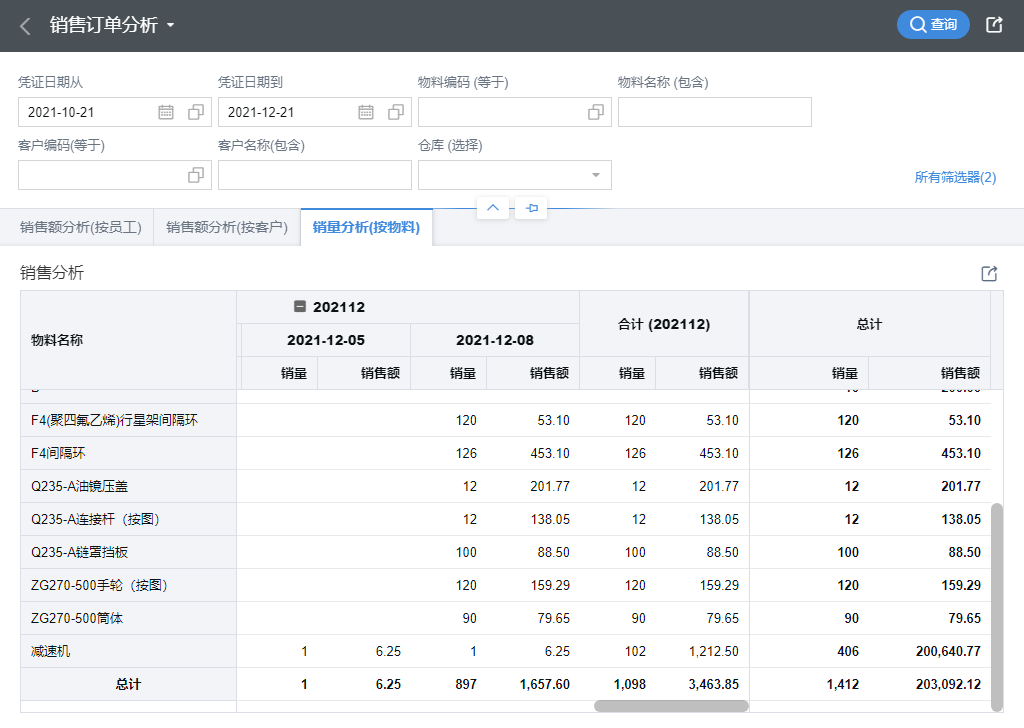
Task: Switch to 销售额分析(按员工) tab
Action: 80,227
